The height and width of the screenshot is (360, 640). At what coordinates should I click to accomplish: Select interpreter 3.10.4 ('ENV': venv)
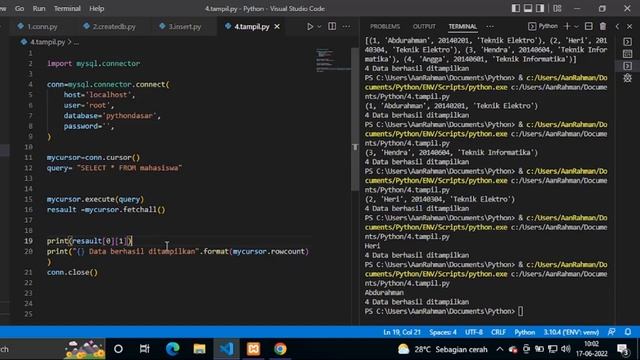(x=571, y=332)
